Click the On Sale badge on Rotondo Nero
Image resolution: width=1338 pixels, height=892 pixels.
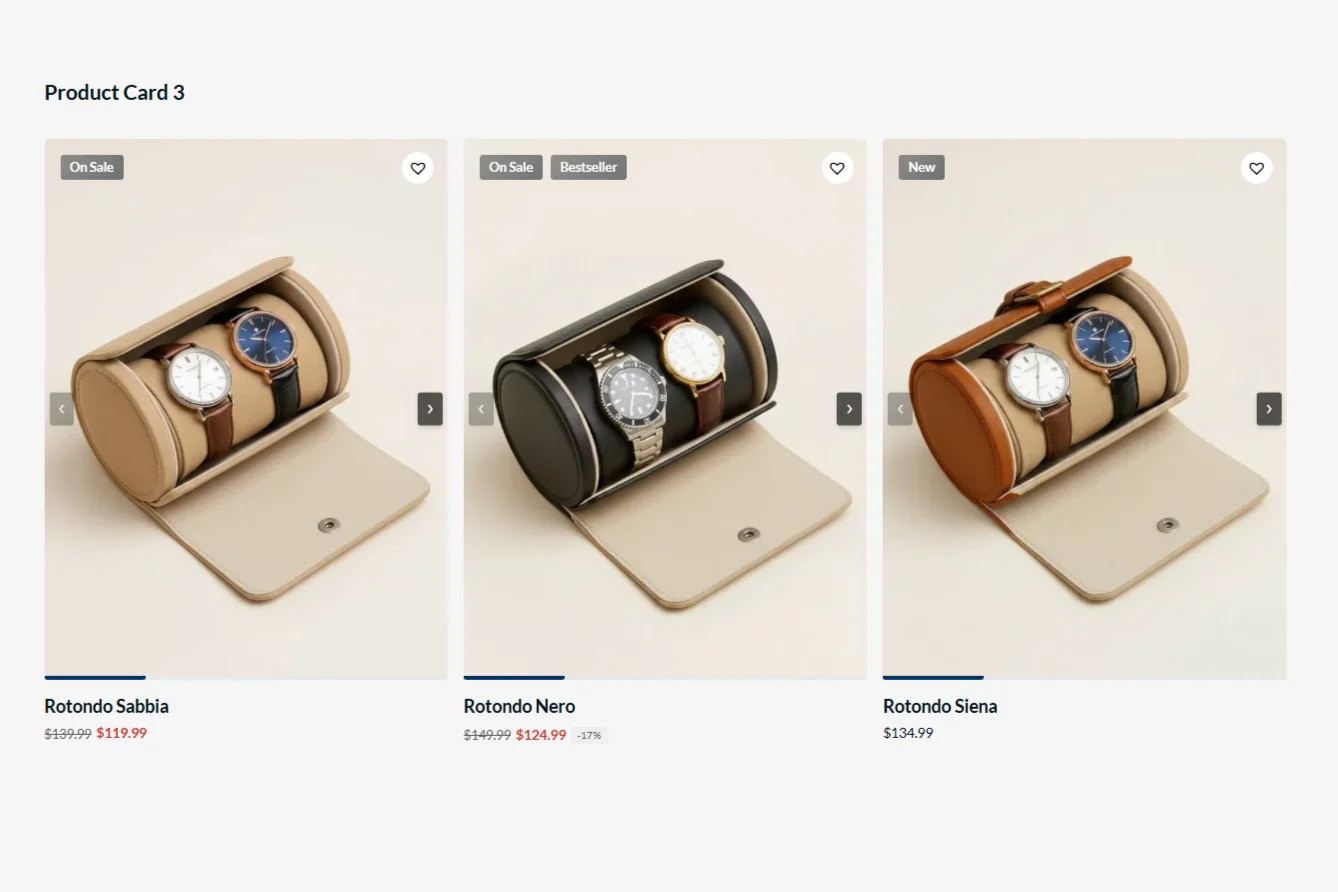[511, 167]
